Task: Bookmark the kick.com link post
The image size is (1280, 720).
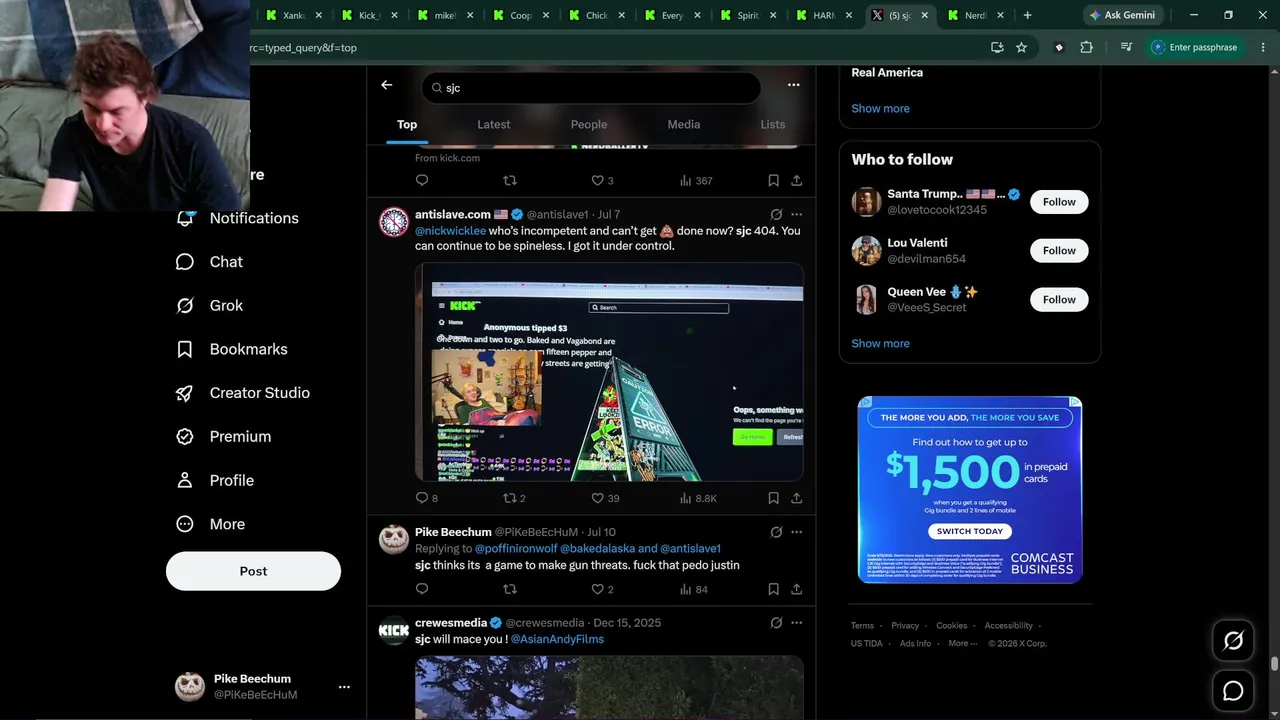Action: click(x=773, y=181)
